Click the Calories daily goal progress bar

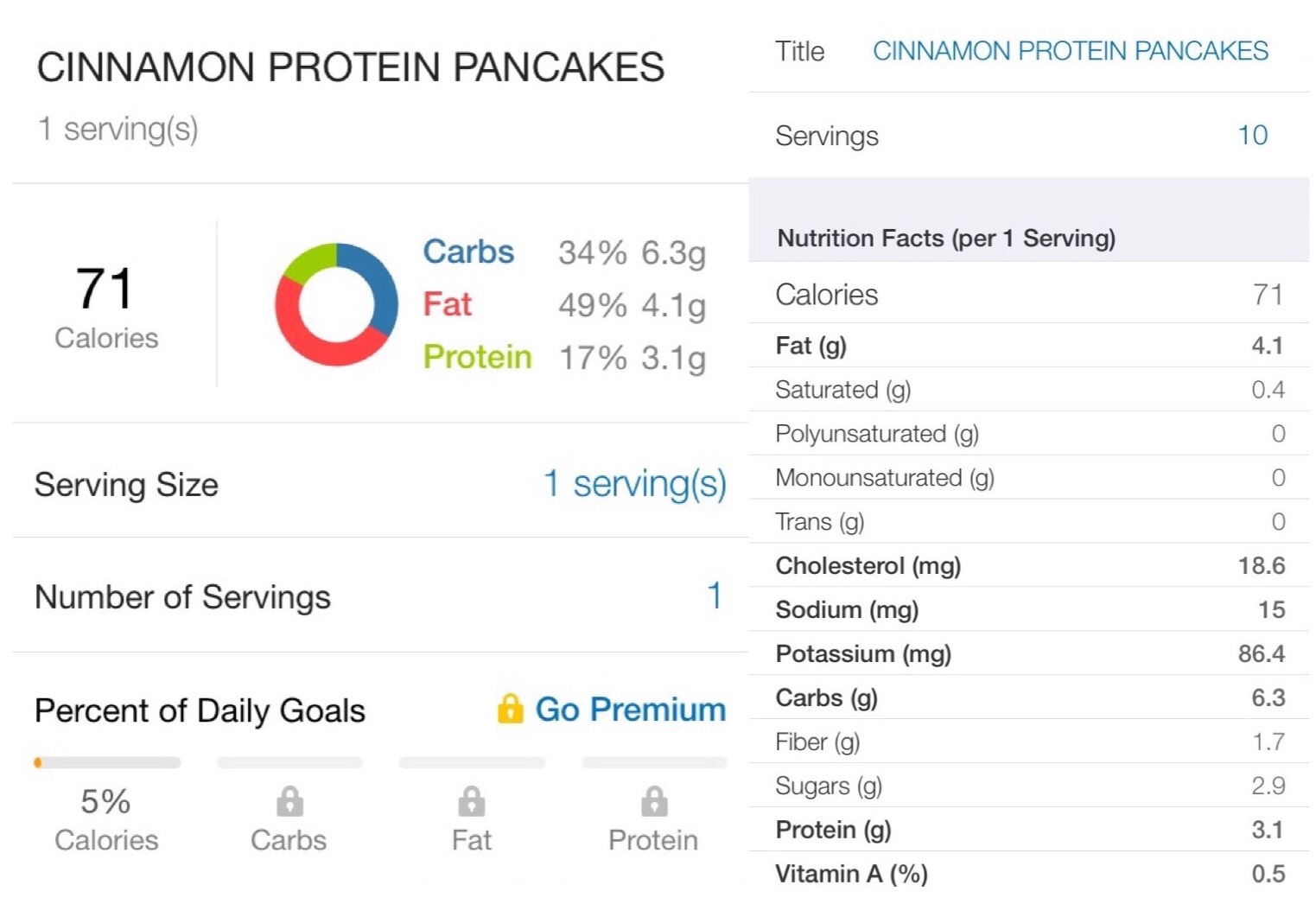[107, 763]
